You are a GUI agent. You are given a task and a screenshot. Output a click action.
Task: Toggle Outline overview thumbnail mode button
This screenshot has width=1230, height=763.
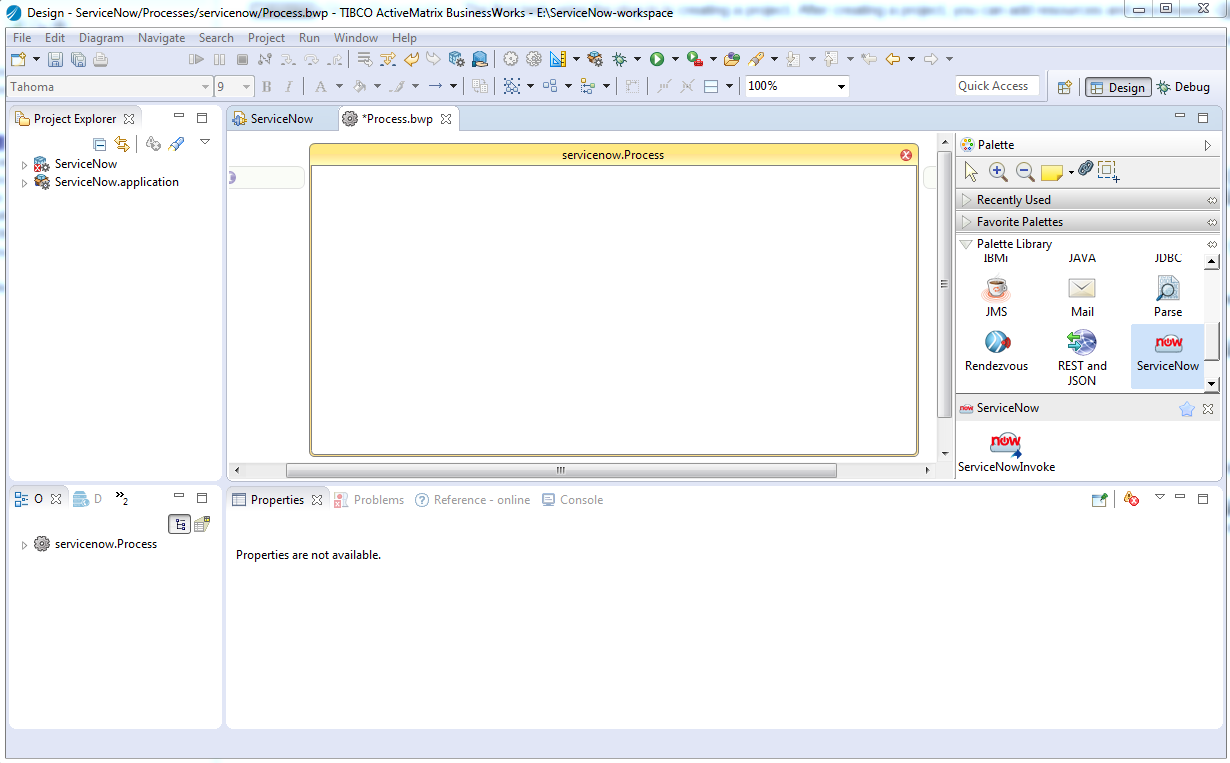tap(202, 524)
